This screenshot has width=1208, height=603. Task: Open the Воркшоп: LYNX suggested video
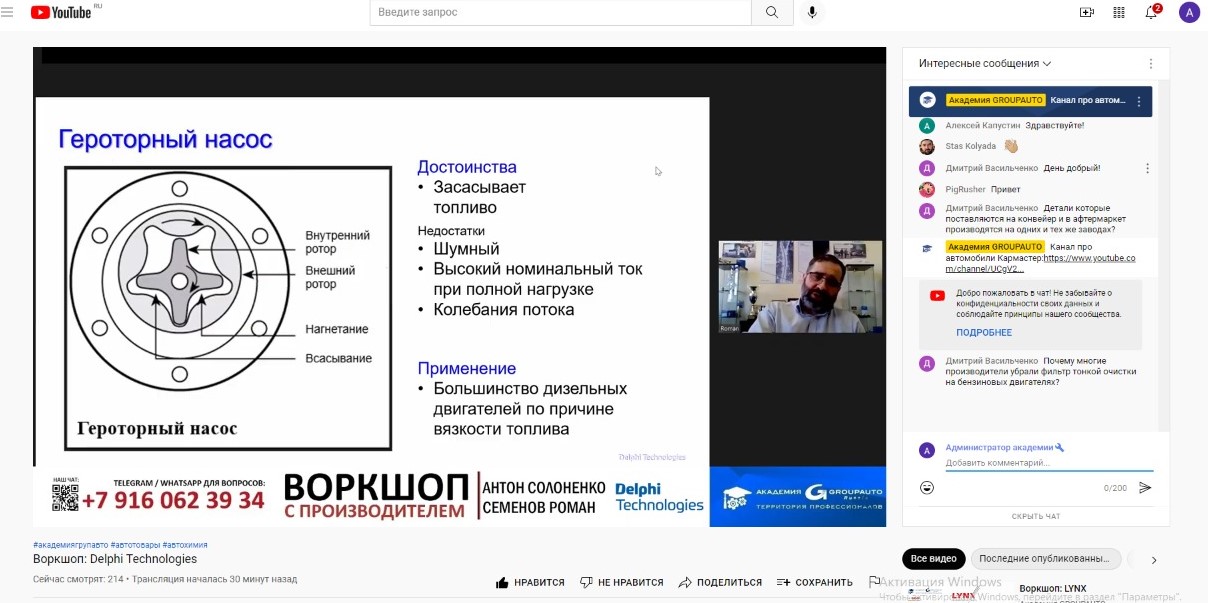tap(1052, 588)
